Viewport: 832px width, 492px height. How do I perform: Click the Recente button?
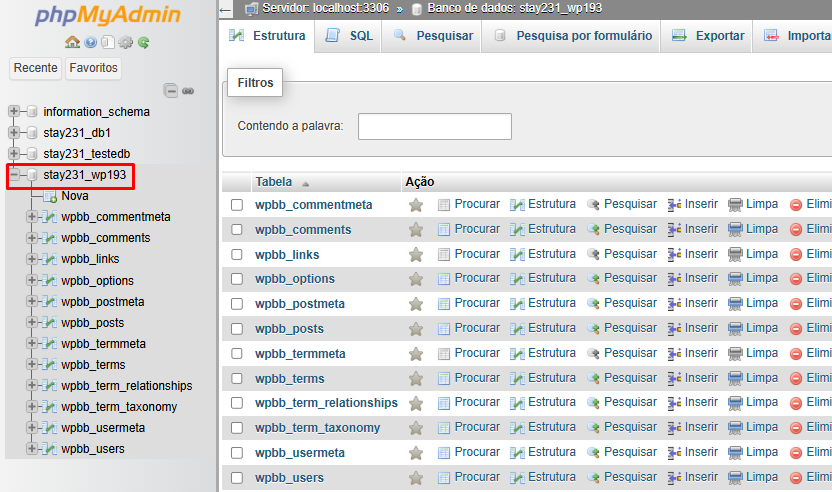point(36,68)
